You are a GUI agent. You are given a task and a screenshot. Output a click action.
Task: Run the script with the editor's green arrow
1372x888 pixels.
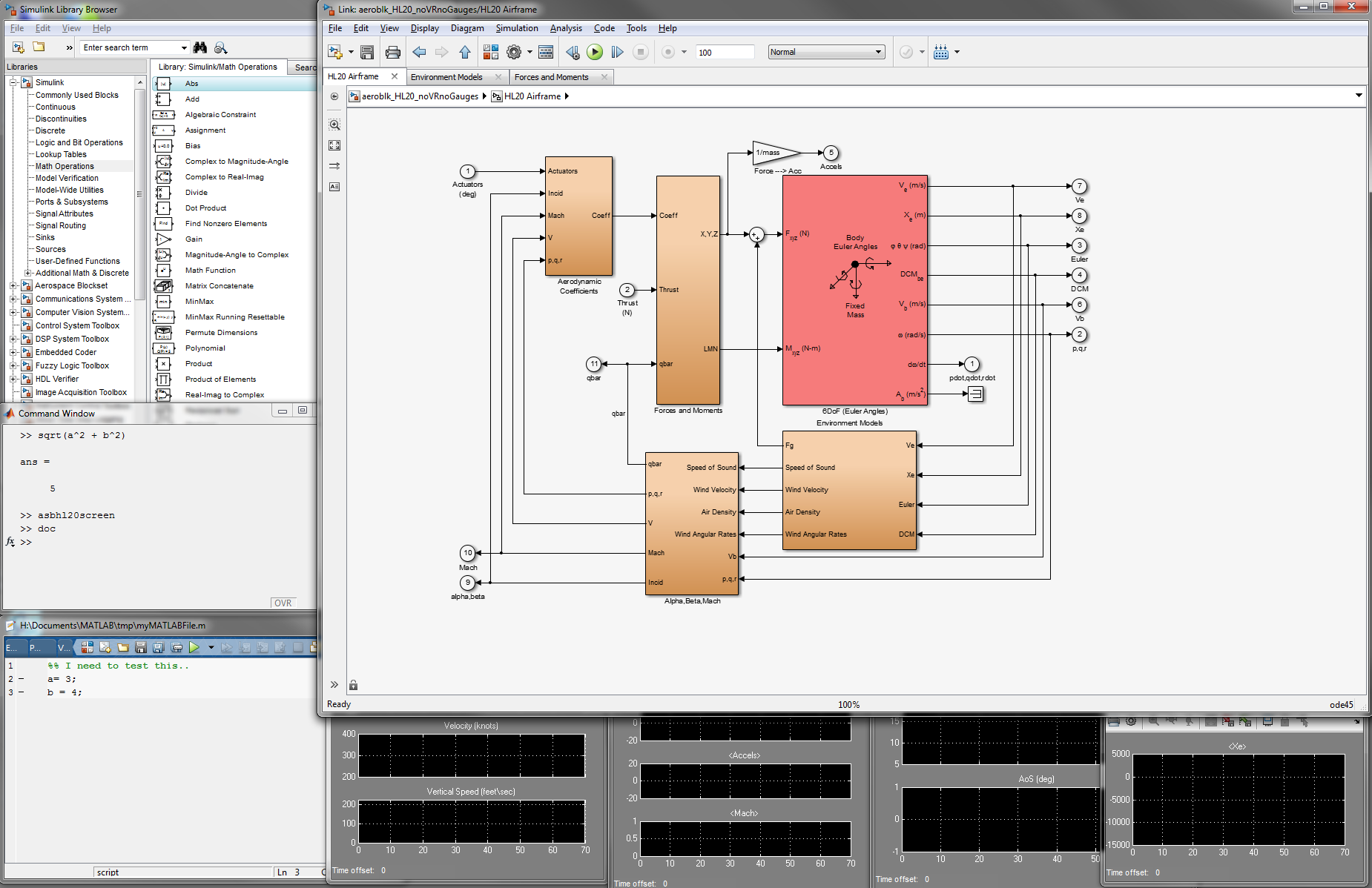tap(194, 647)
